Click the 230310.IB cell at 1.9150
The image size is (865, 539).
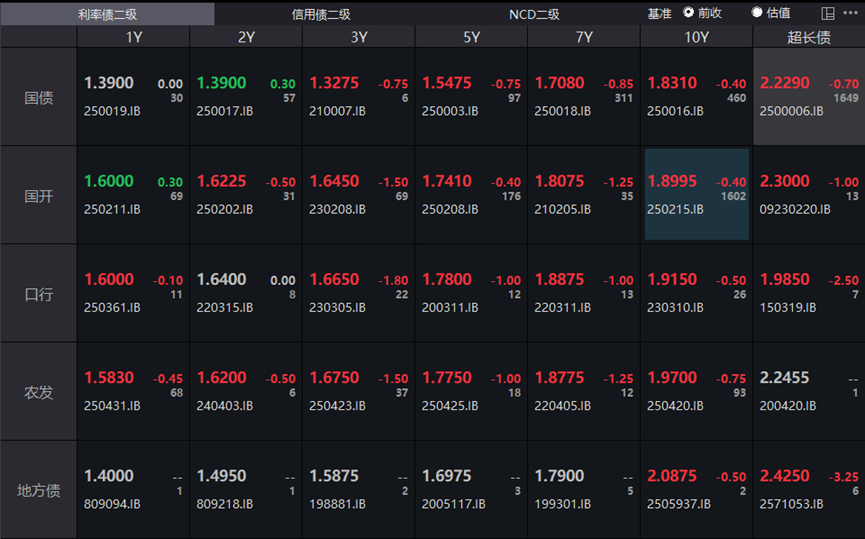[696, 293]
